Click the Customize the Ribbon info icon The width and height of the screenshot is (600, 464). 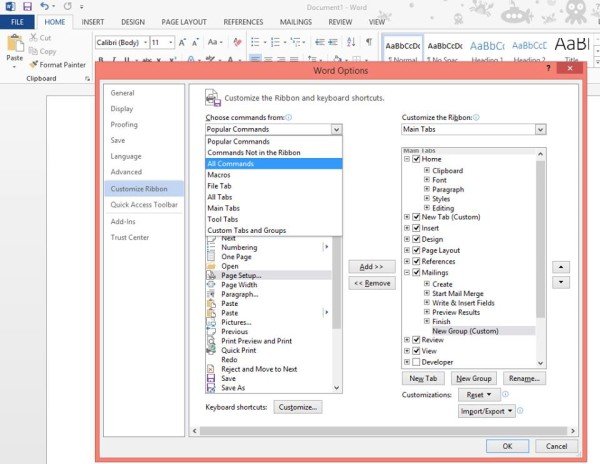coord(476,117)
